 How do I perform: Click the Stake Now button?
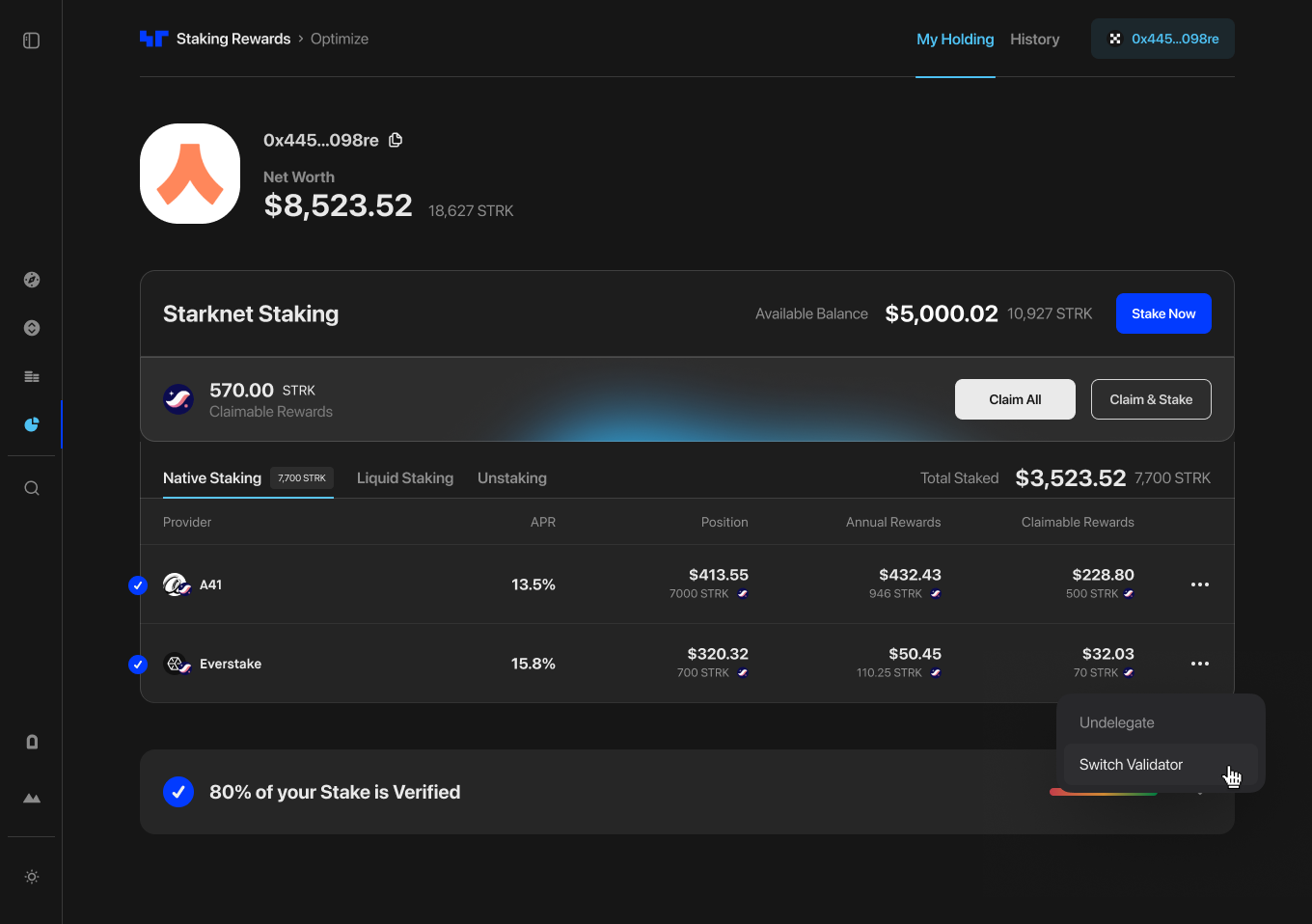click(x=1163, y=313)
